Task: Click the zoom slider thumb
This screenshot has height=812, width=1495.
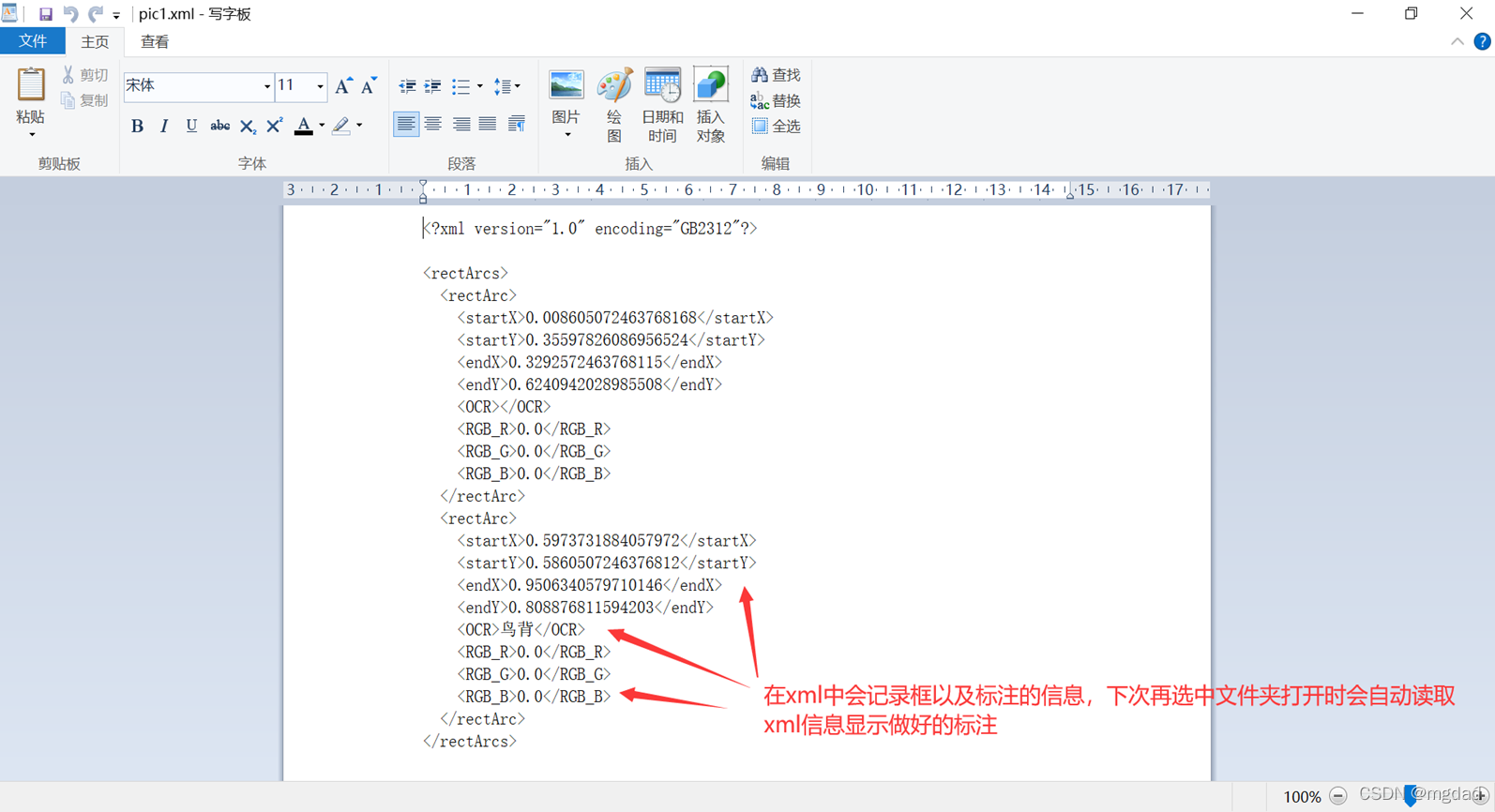Action: [x=1410, y=797]
